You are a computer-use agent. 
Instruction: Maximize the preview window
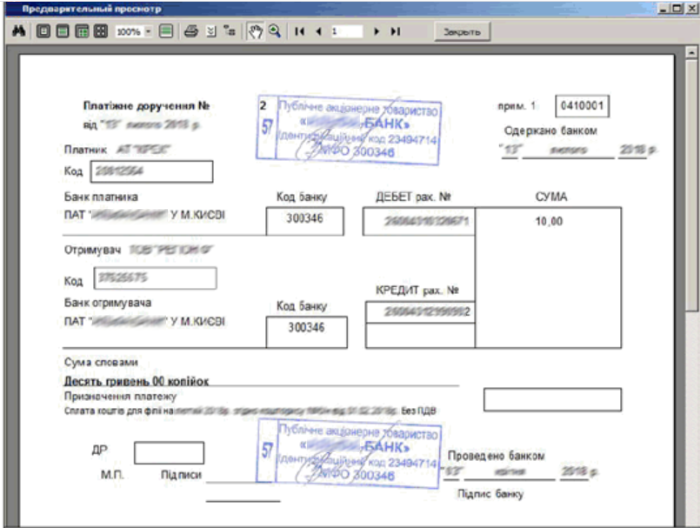coord(677,8)
